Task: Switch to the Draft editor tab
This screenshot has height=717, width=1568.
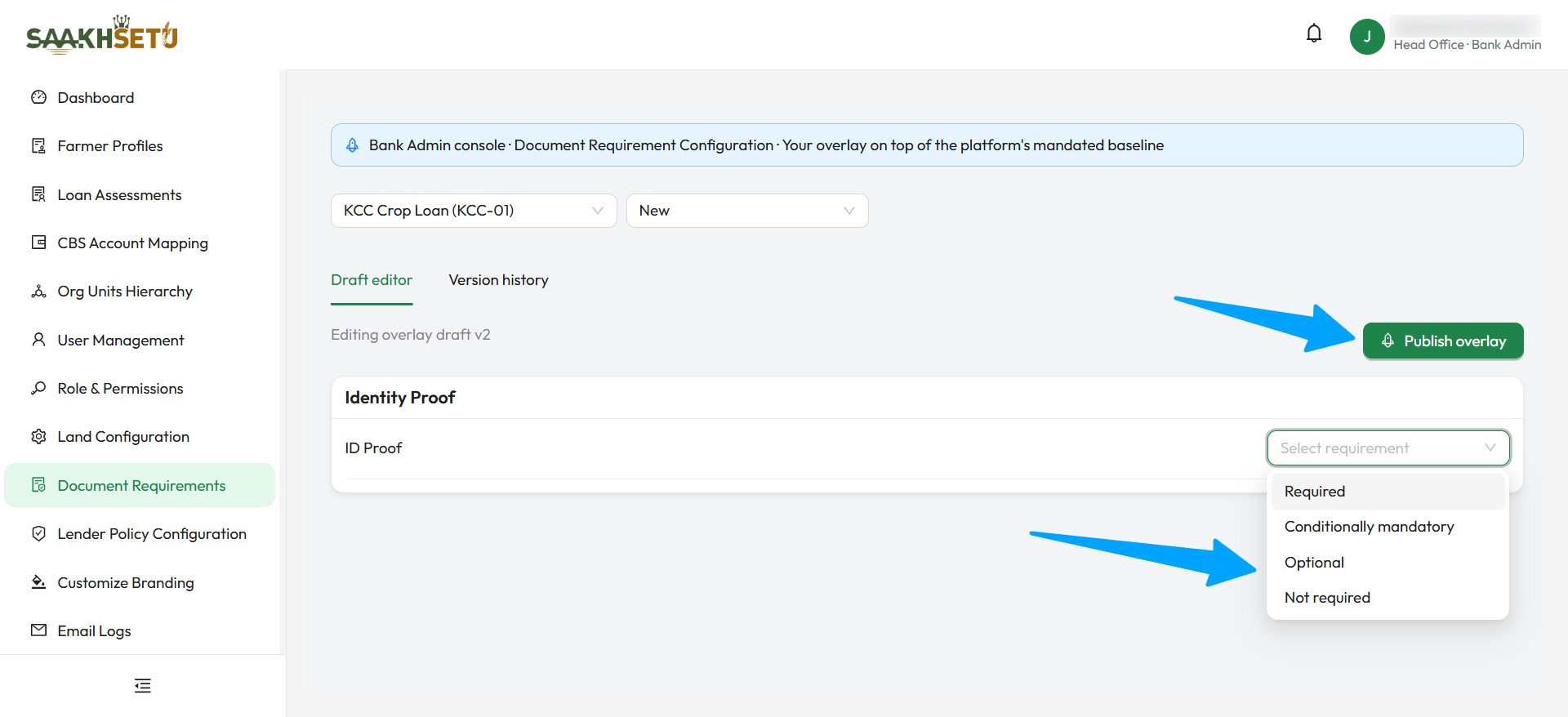Action: [372, 280]
